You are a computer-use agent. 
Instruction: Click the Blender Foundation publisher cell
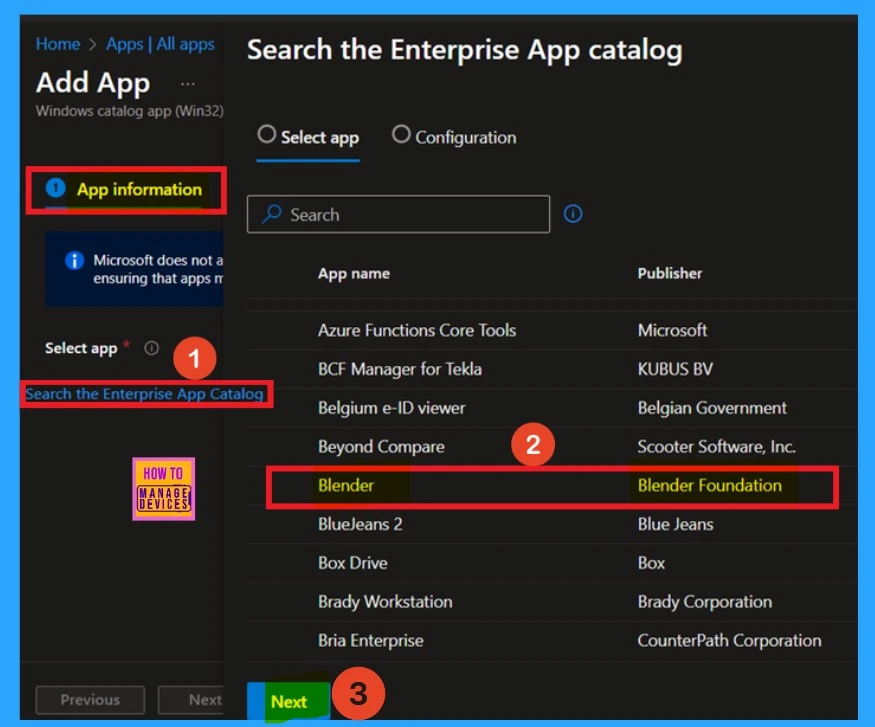click(x=709, y=485)
